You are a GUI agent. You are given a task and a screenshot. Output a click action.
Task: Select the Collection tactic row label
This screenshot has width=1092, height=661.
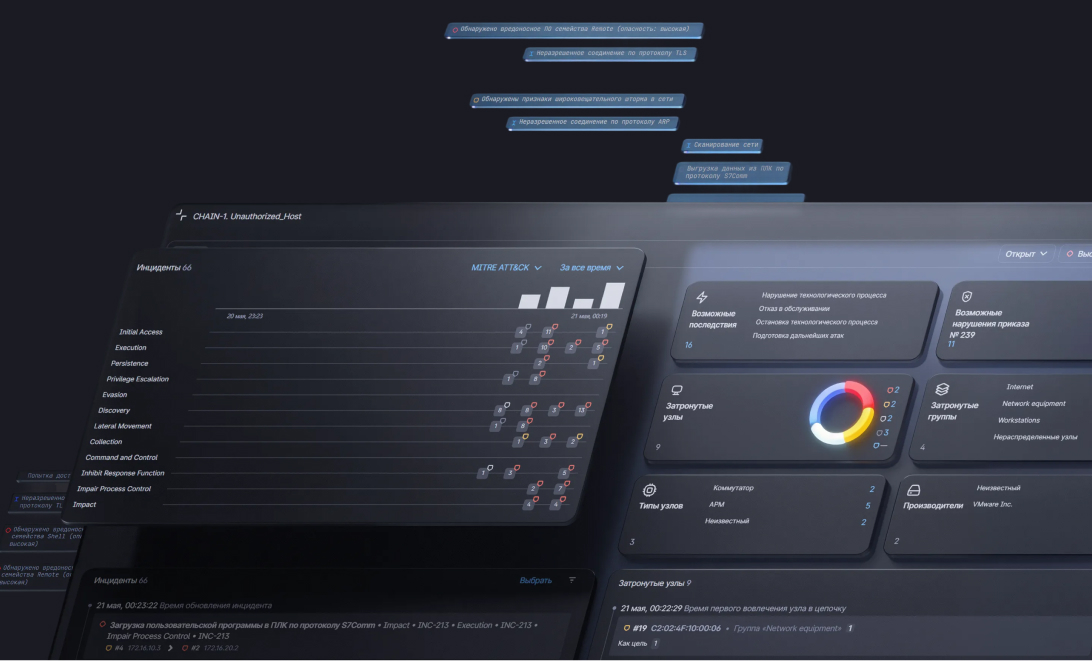click(x=106, y=442)
